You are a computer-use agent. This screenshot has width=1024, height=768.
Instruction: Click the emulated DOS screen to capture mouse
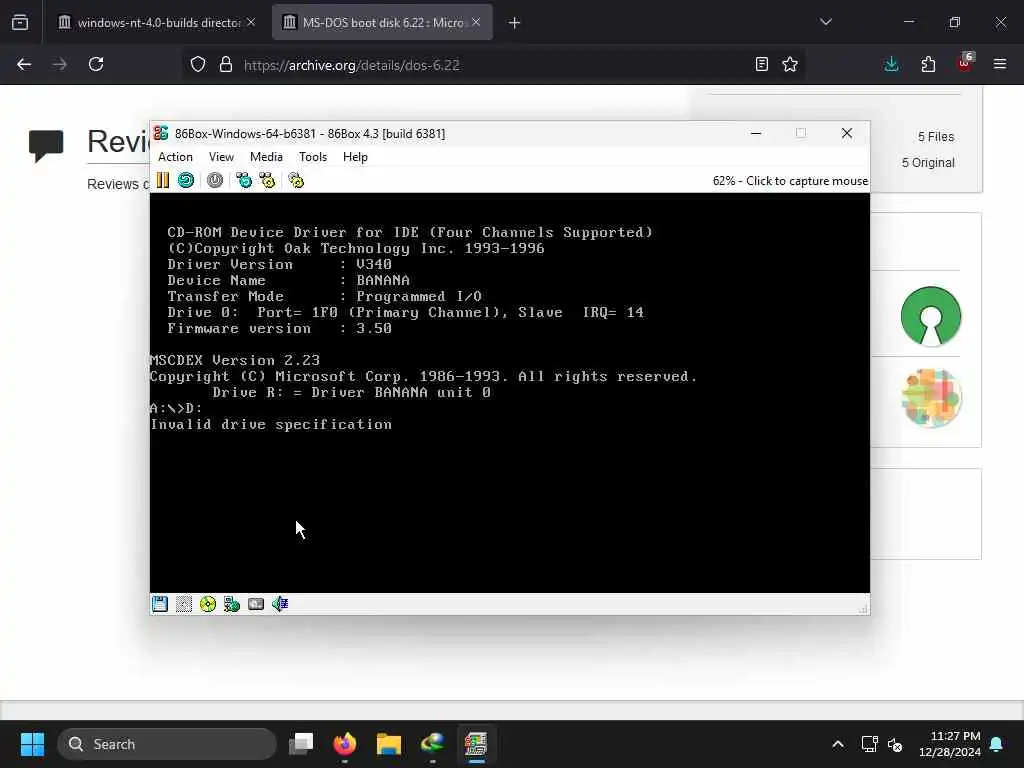[x=509, y=392]
